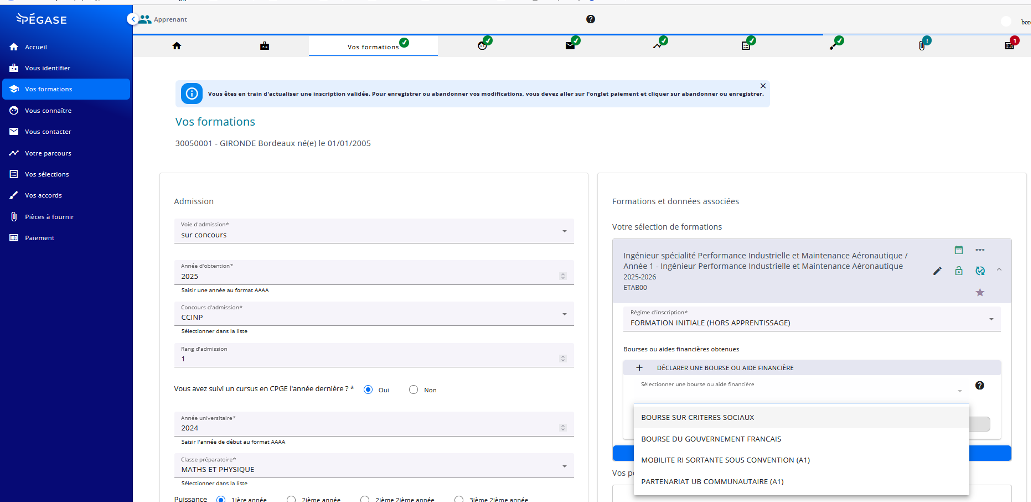Click the "Rang d'admission" input field
The height and width of the screenshot is (502, 1031).
click(370, 356)
